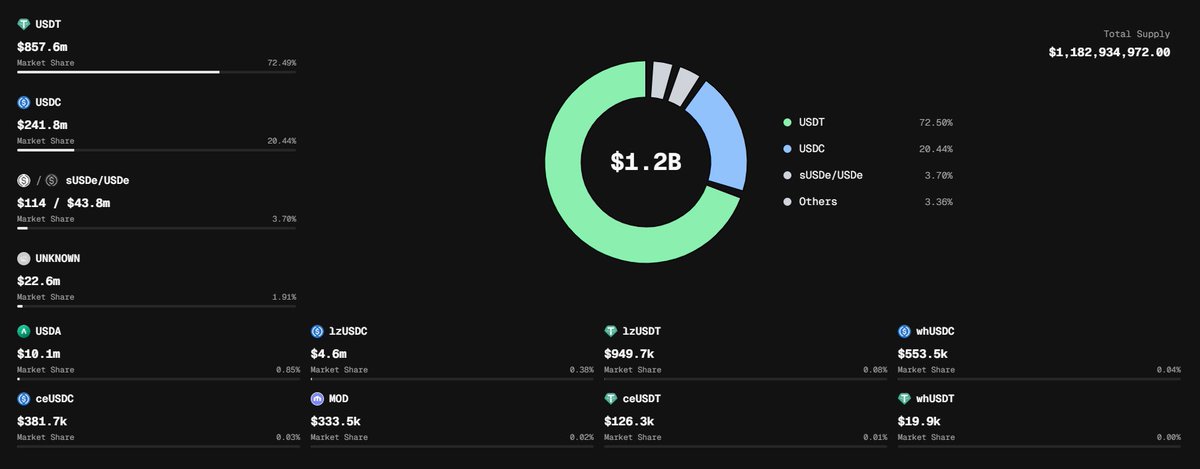Click the $4.6m lzUSDC value
This screenshot has height=469, width=1200.
tap(329, 353)
